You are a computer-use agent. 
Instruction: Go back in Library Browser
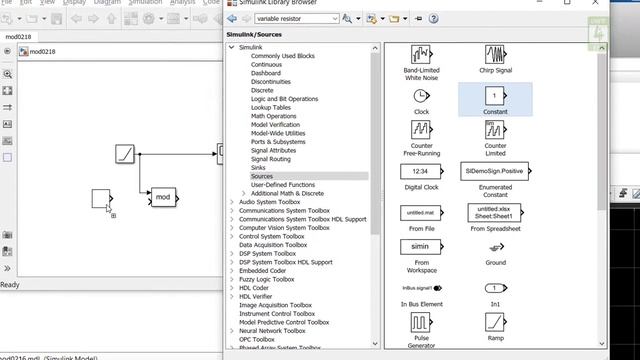point(232,19)
